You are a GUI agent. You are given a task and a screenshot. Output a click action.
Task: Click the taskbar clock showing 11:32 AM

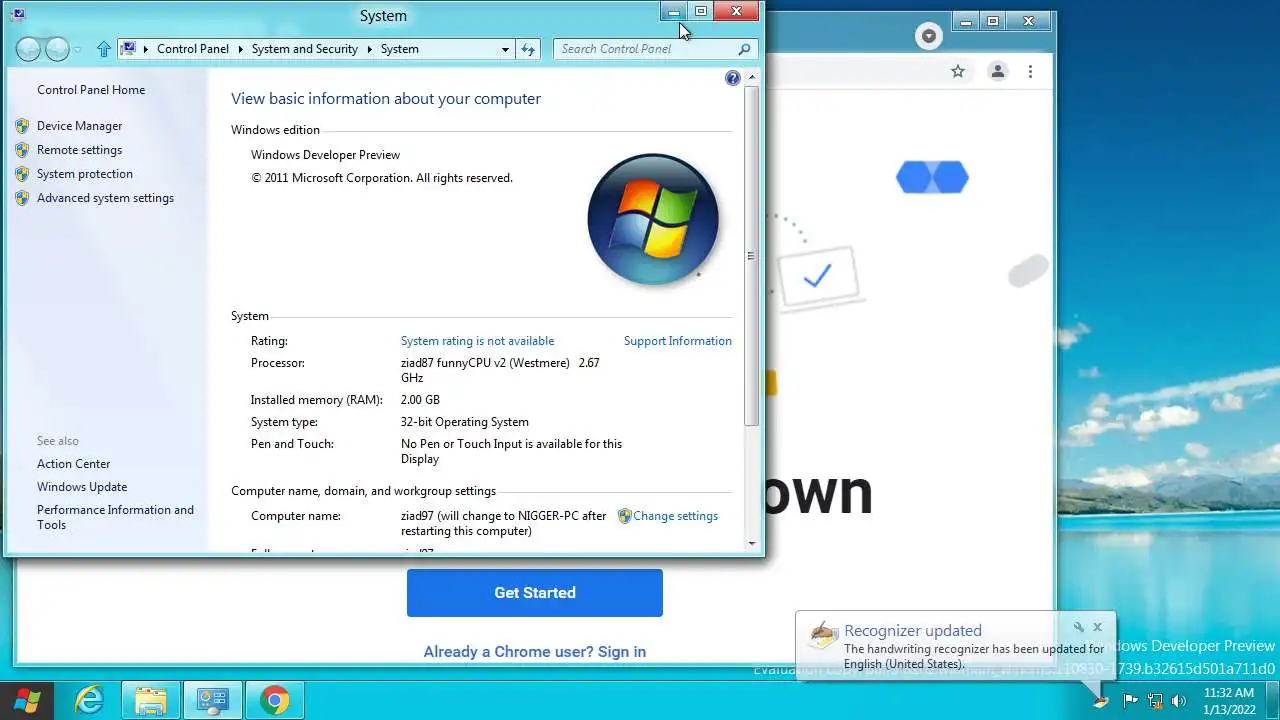tap(1228, 700)
